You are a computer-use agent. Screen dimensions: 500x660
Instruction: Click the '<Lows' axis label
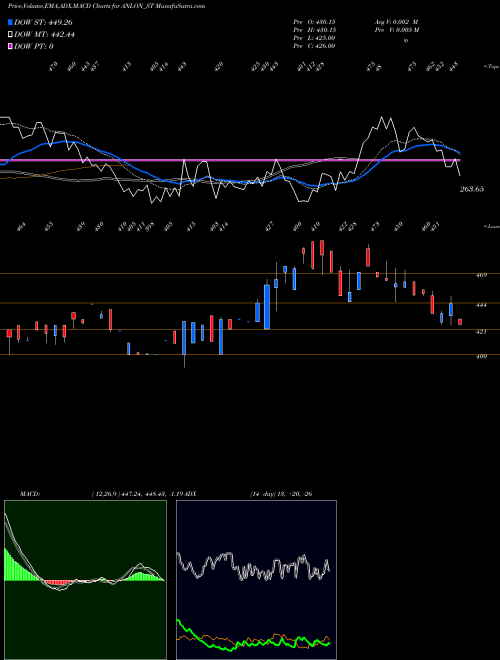coord(491,226)
